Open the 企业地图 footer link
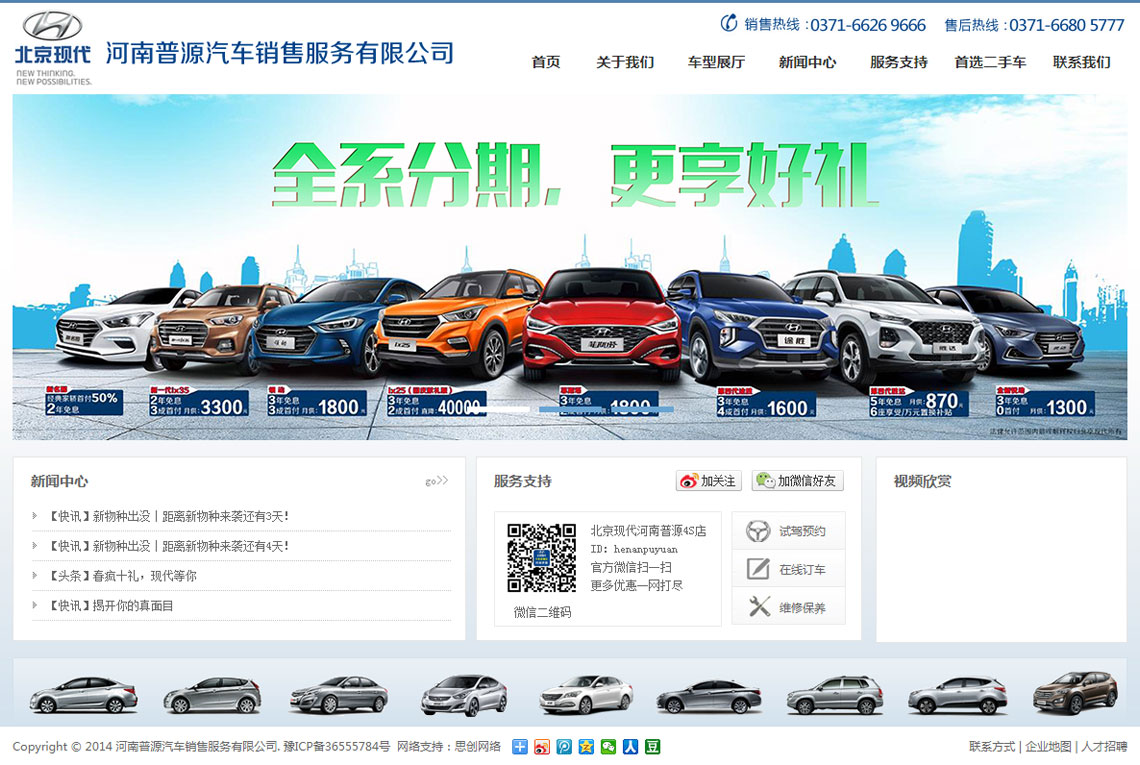Image resolution: width=1140 pixels, height=765 pixels. coord(1048,747)
